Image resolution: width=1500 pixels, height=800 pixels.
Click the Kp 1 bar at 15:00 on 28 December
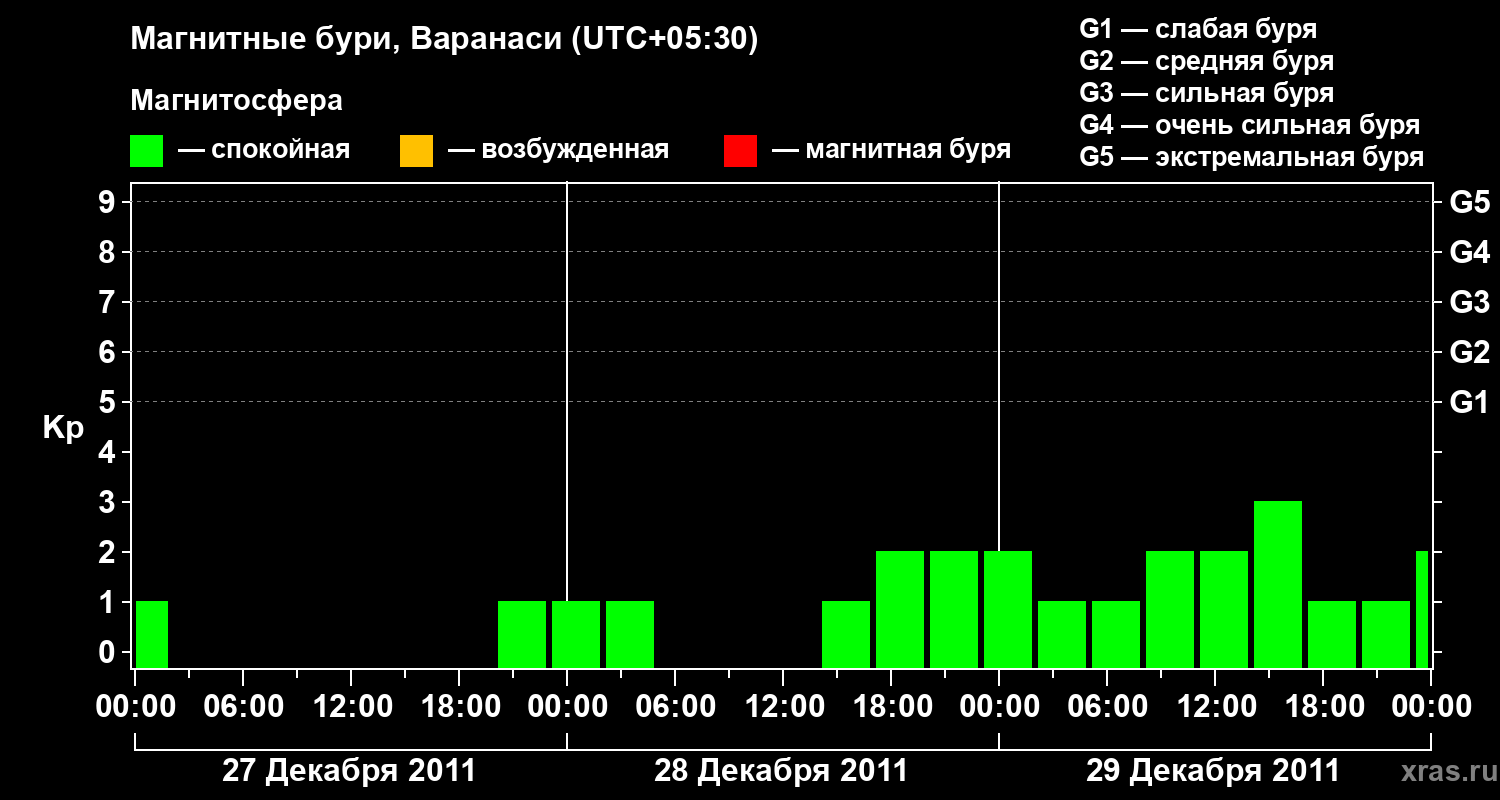point(846,634)
